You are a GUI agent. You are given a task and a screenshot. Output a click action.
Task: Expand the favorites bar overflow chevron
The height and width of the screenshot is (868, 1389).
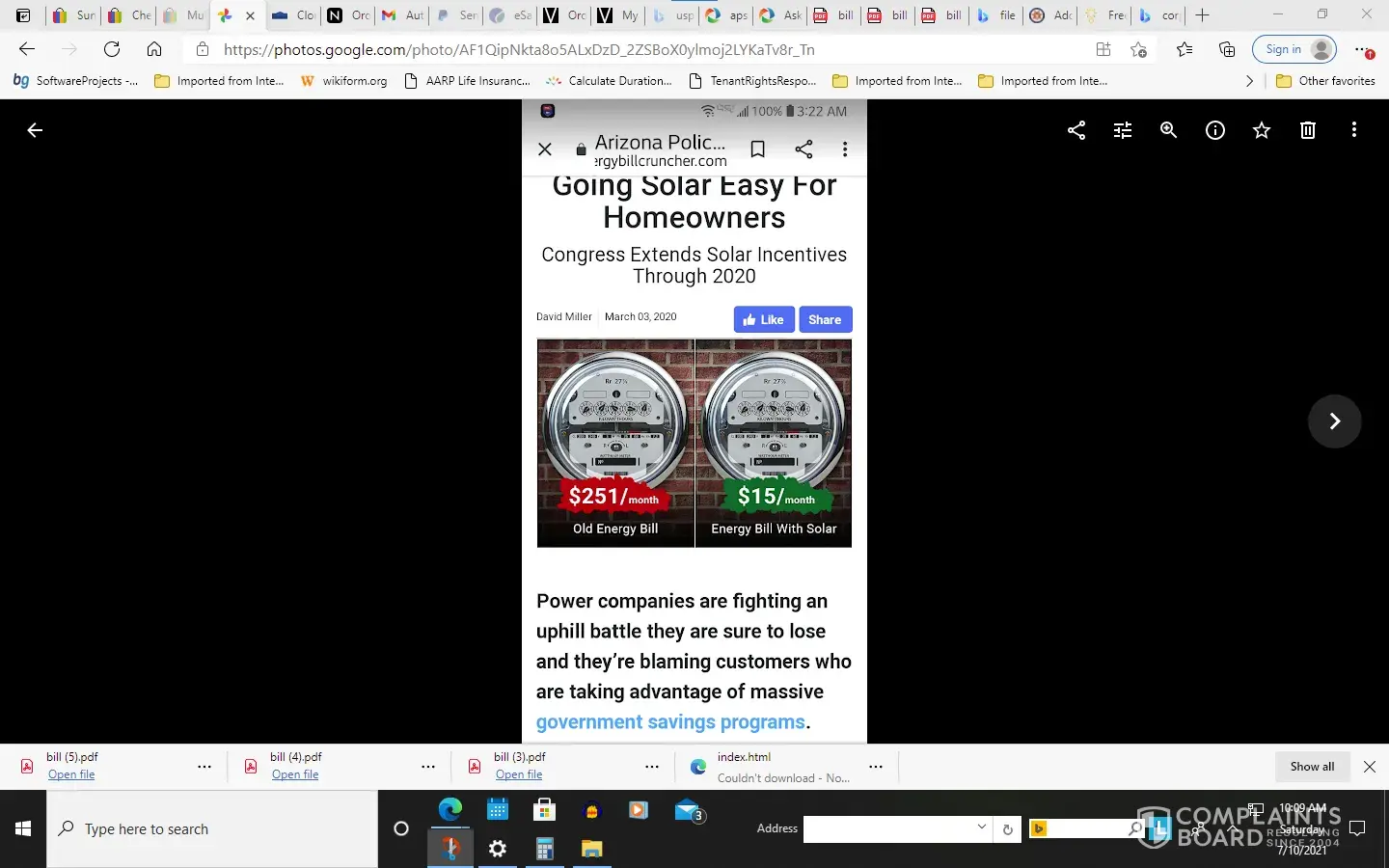(x=1250, y=81)
